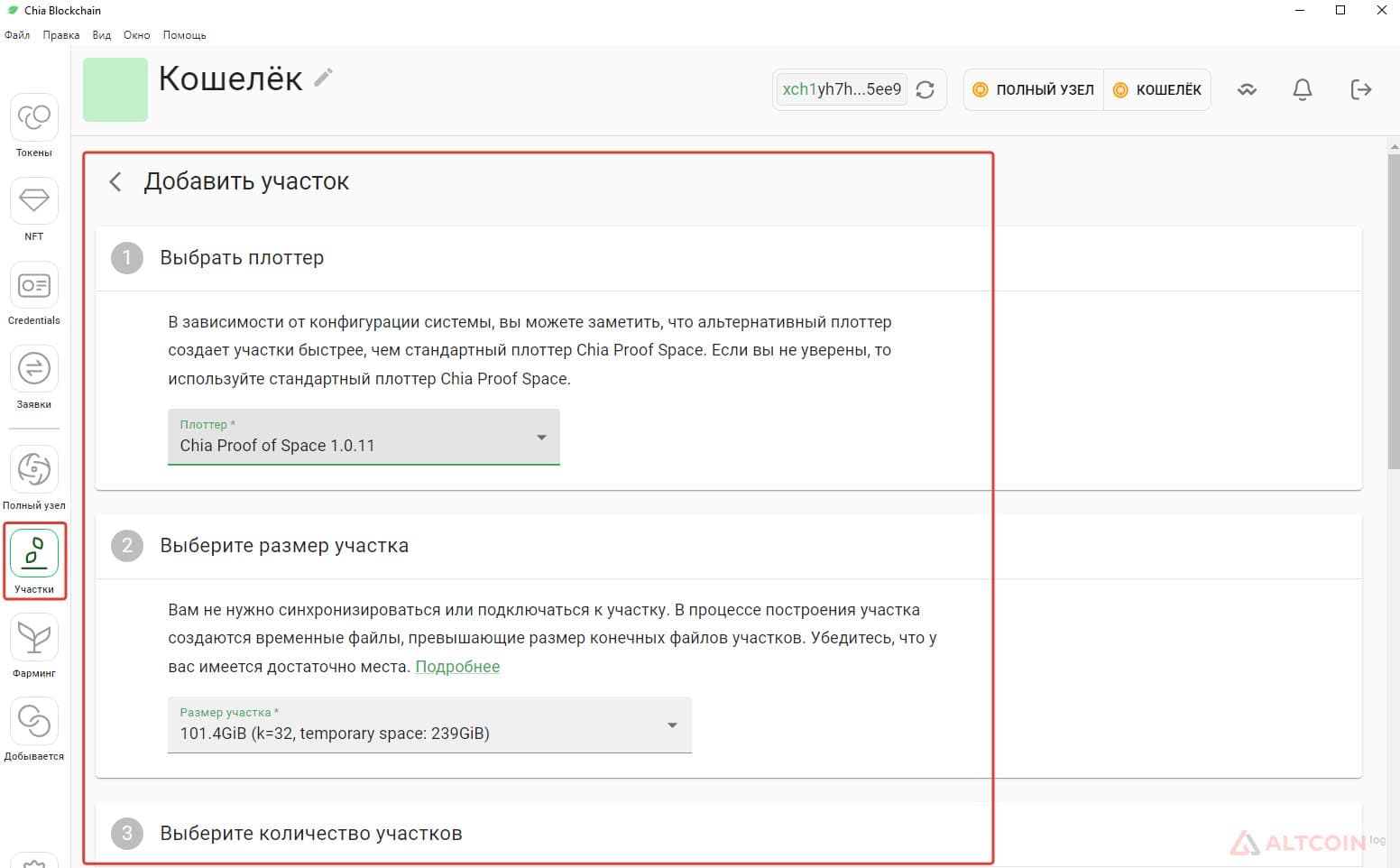The image size is (1400, 868).
Task: Open the Tokens (Токены) sidebar section
Action: (x=34, y=125)
